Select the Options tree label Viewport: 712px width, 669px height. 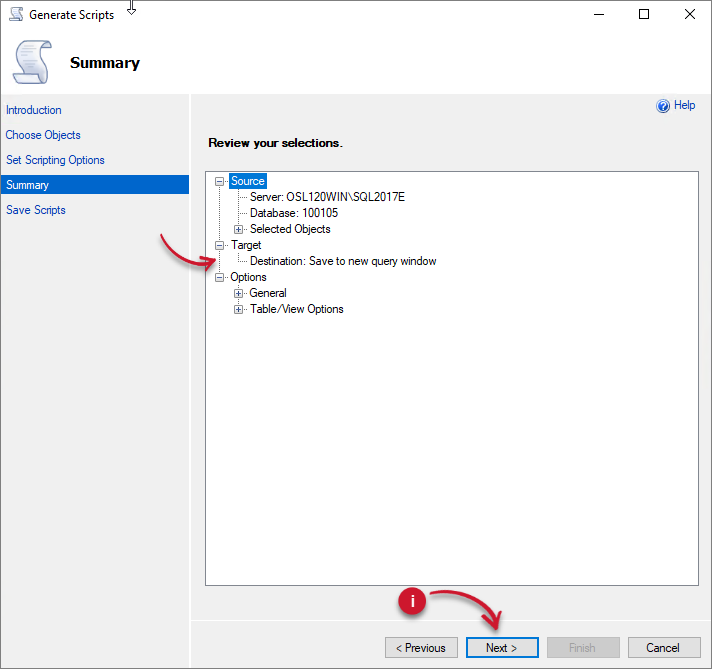(248, 277)
